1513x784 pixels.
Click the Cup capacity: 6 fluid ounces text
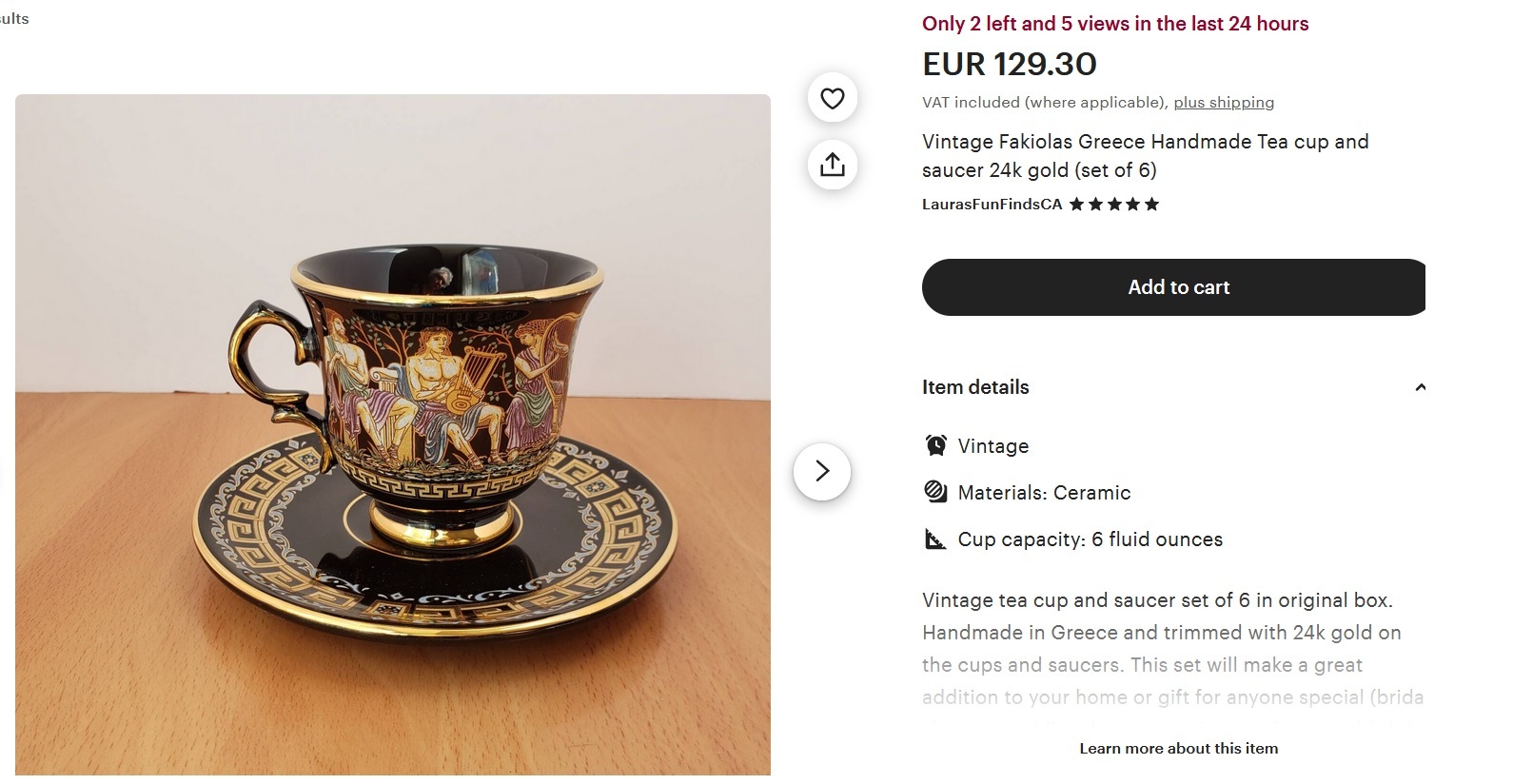(1090, 539)
